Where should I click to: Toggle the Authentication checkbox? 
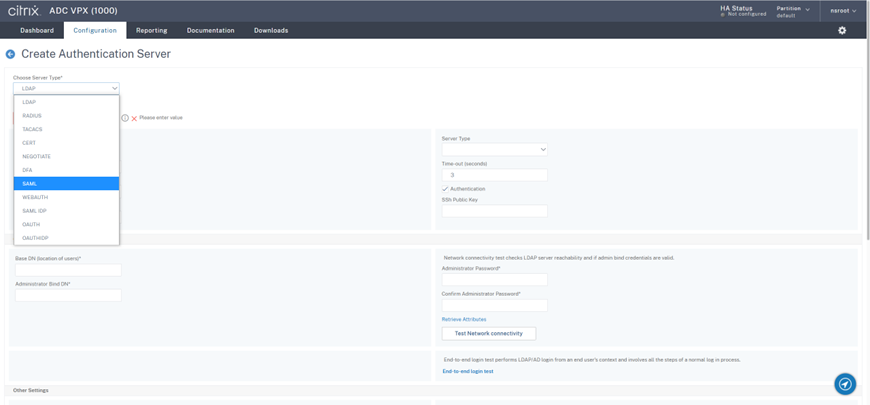(x=445, y=189)
